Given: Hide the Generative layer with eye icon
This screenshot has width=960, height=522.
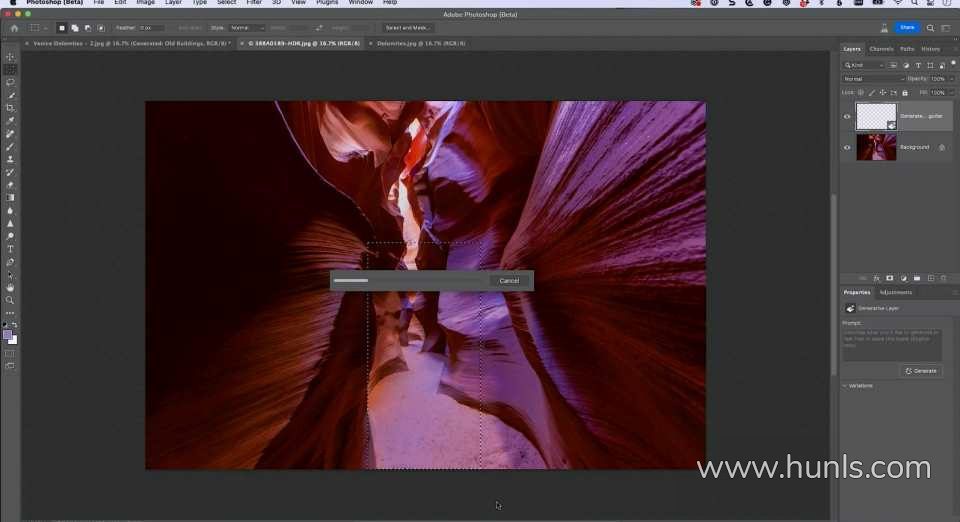Looking at the screenshot, I should 847,116.
